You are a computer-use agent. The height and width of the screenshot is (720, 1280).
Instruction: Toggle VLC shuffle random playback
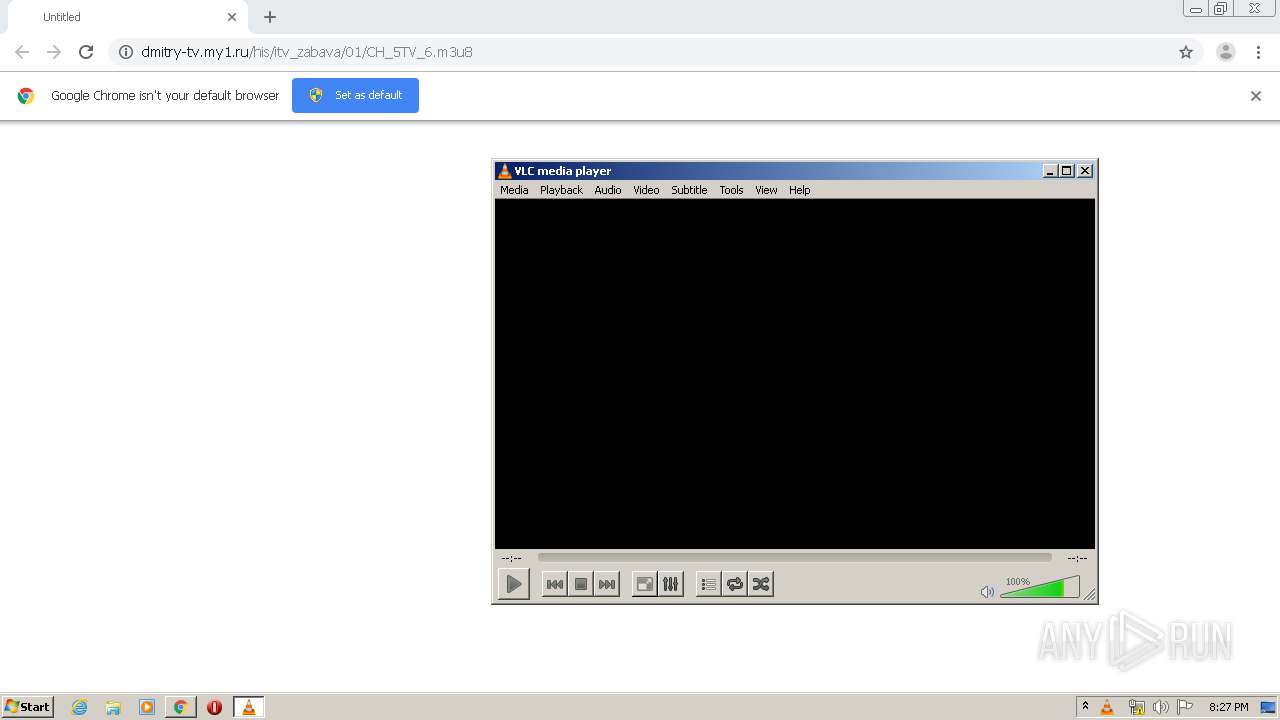pos(761,584)
